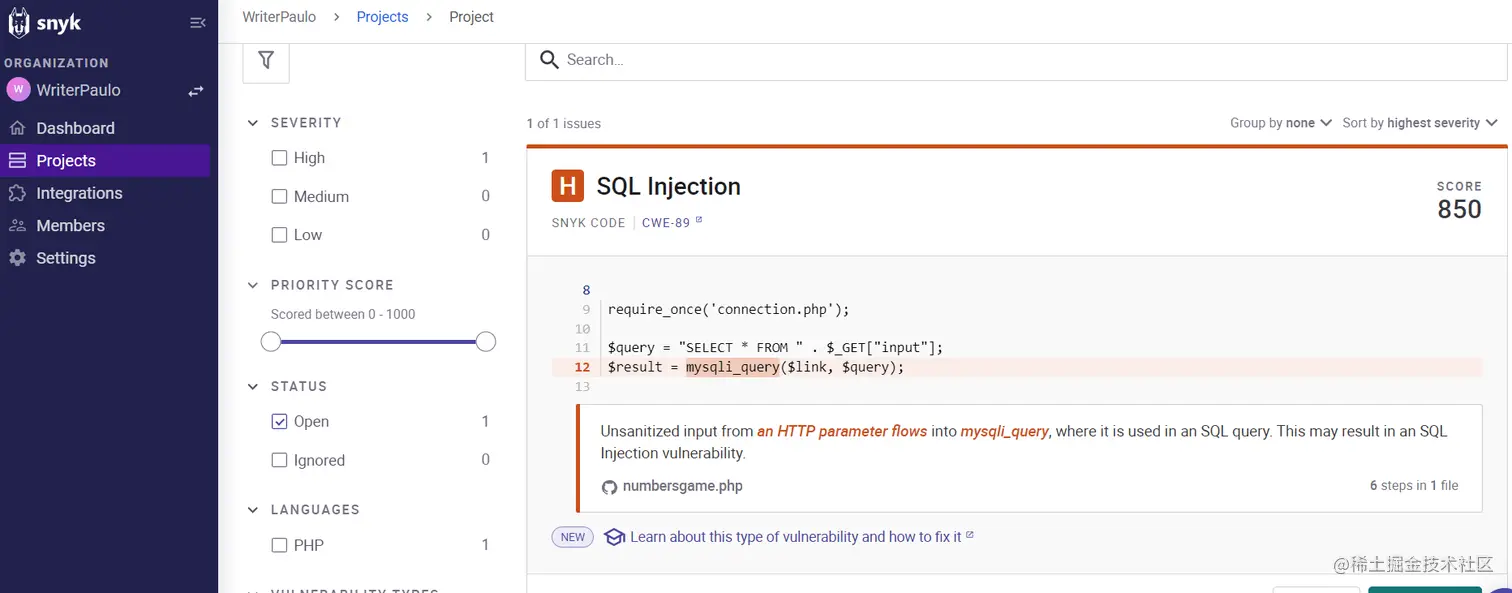
Task: Click the Dashboard home icon
Action: coord(17,128)
